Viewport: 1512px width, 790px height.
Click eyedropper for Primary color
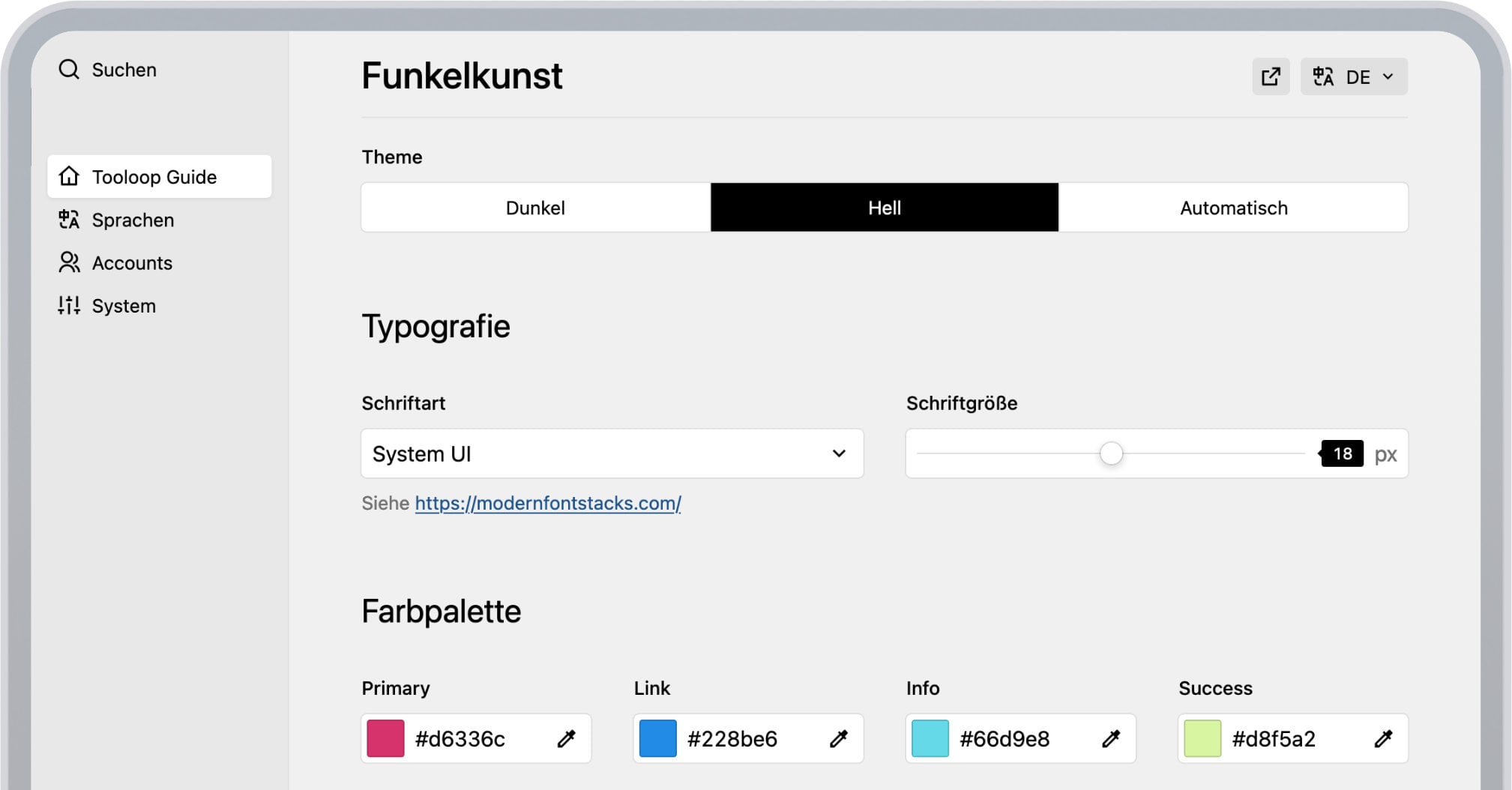click(x=567, y=739)
